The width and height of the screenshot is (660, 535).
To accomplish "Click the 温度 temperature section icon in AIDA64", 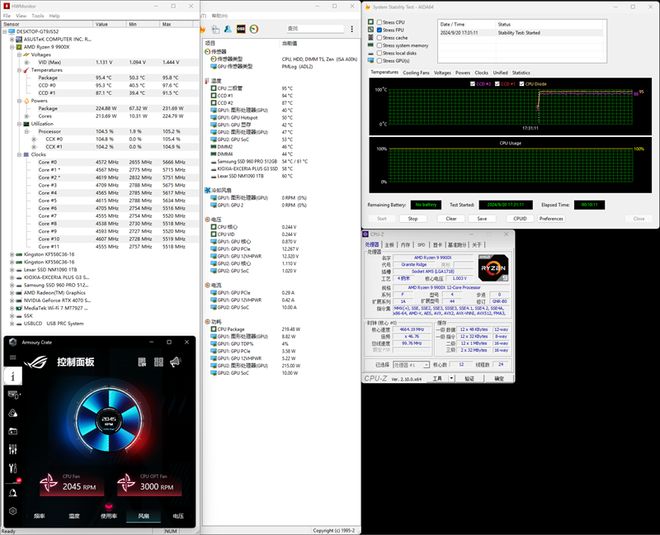I will 208,81.
